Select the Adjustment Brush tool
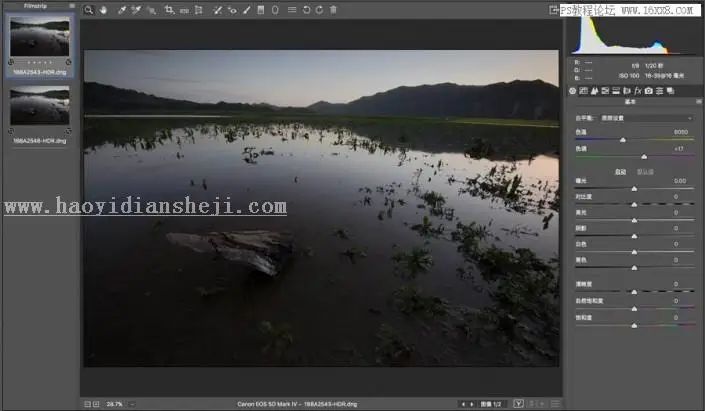 246,9
